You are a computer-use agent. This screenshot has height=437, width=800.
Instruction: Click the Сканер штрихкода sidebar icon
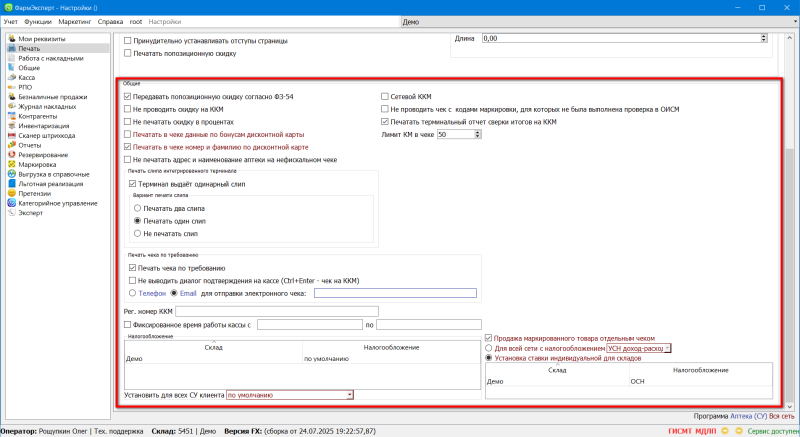[10, 135]
